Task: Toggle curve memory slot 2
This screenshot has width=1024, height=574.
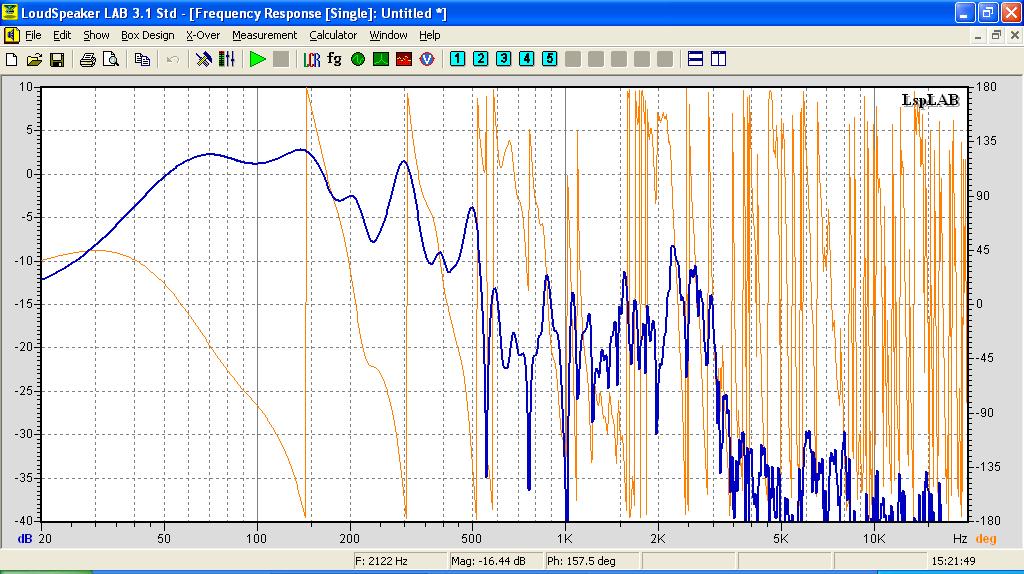Action: click(x=481, y=59)
